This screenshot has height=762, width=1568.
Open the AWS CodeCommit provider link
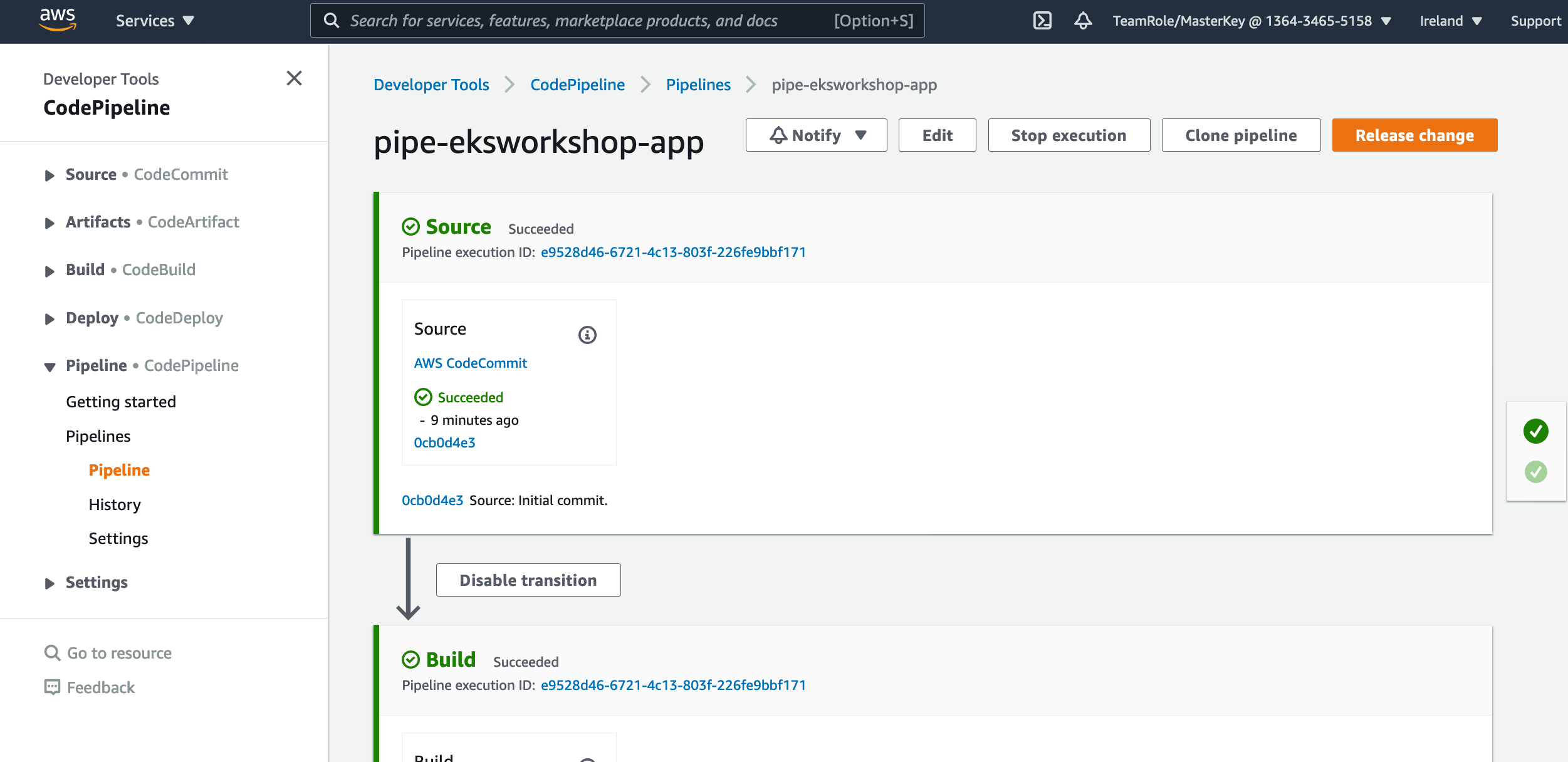click(x=471, y=363)
